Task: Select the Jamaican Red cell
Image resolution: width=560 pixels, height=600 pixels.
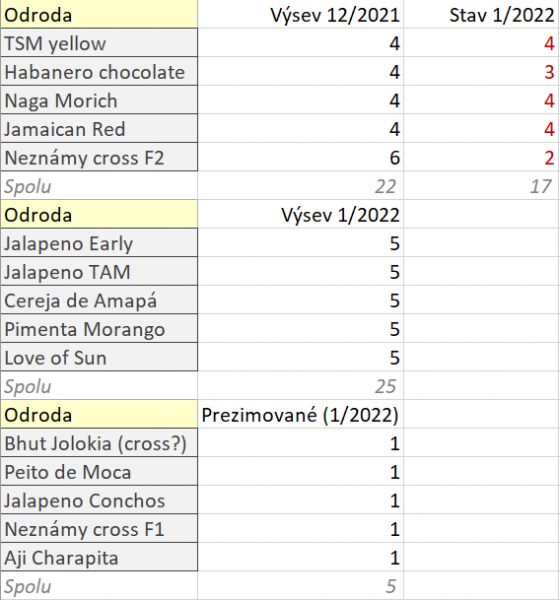Action: pyautogui.click(x=99, y=129)
